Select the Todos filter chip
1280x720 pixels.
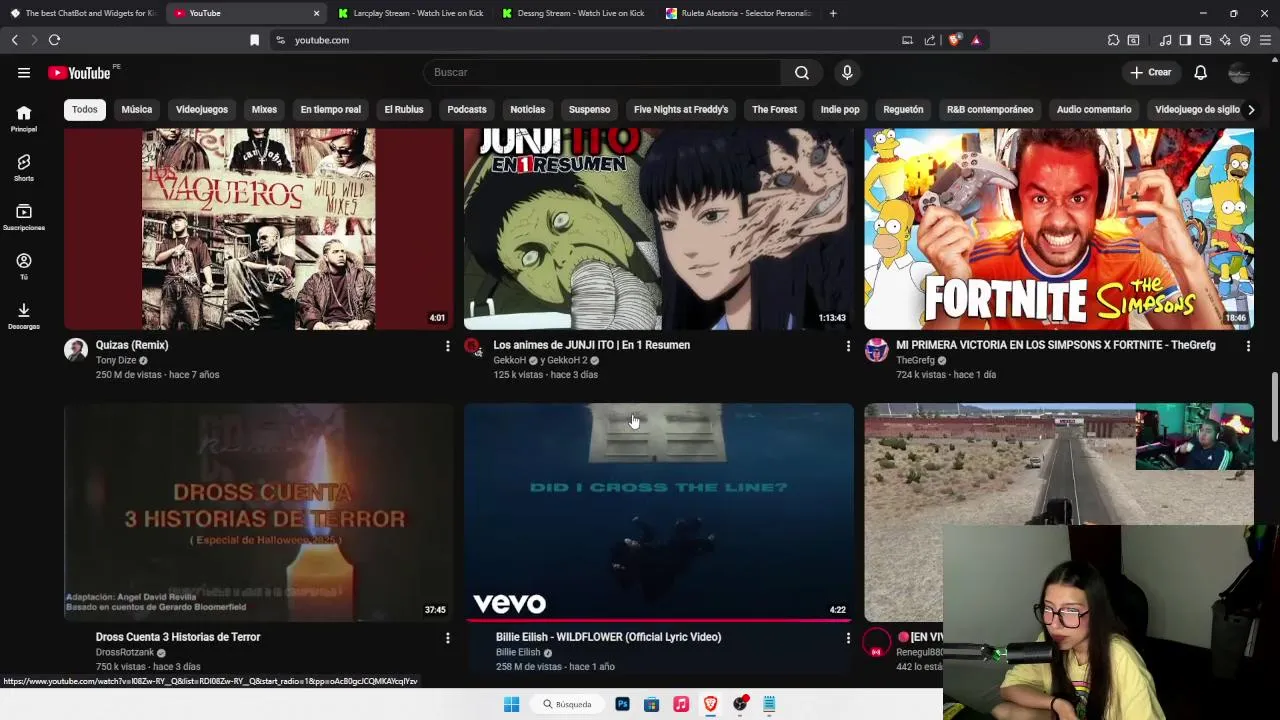pos(85,109)
